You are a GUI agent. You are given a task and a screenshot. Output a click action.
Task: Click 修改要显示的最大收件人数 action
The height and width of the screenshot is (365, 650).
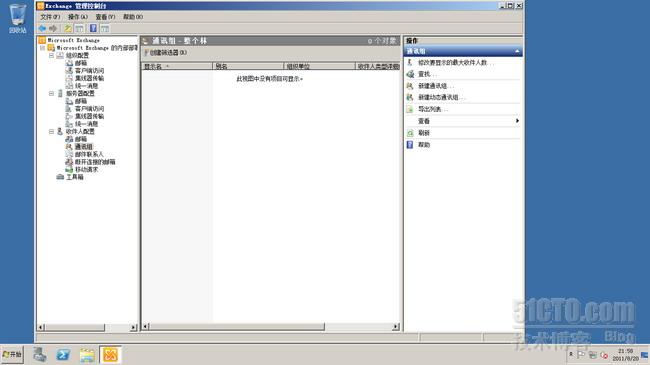[x=455, y=63]
